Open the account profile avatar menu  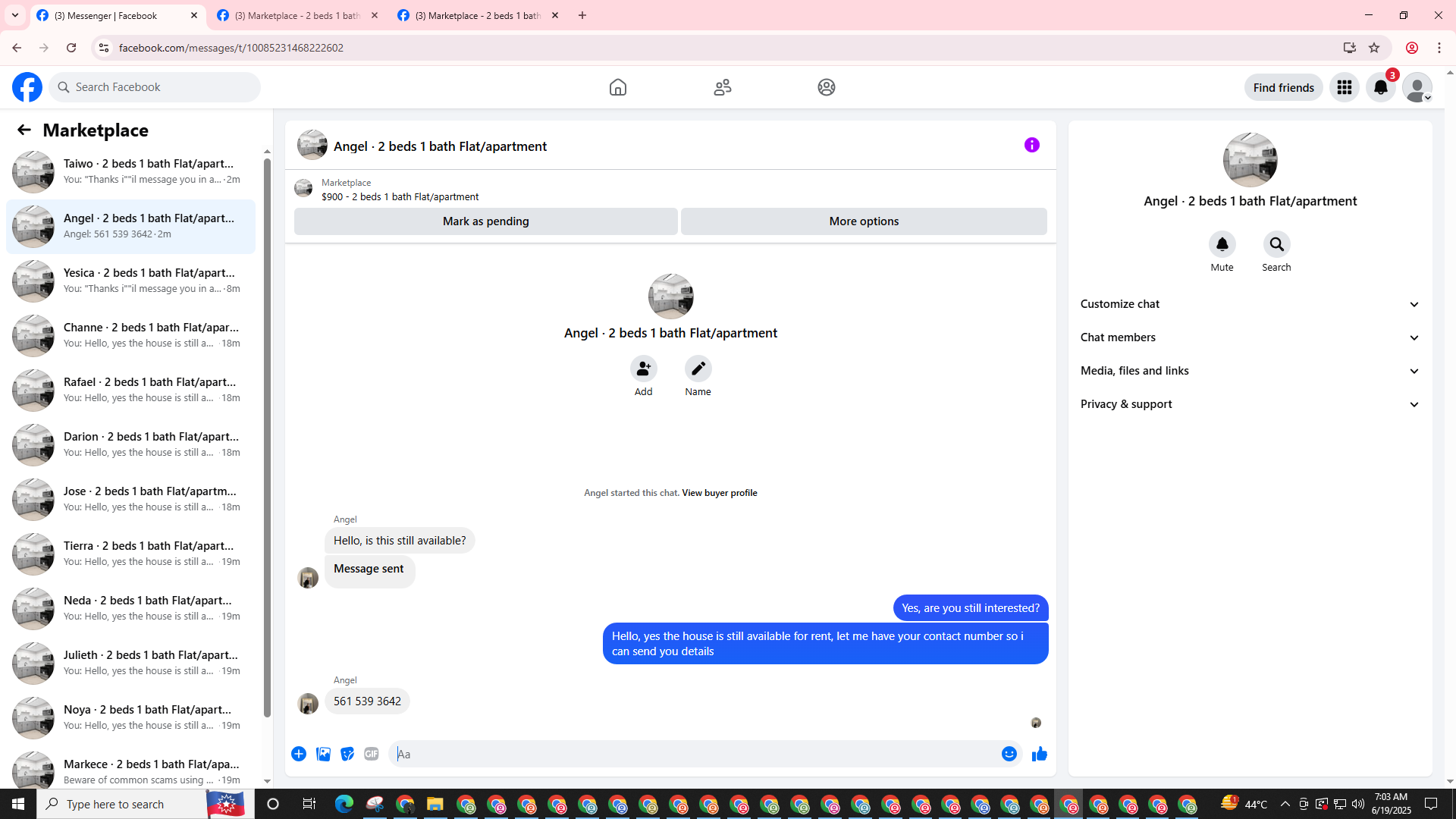click(x=1417, y=87)
